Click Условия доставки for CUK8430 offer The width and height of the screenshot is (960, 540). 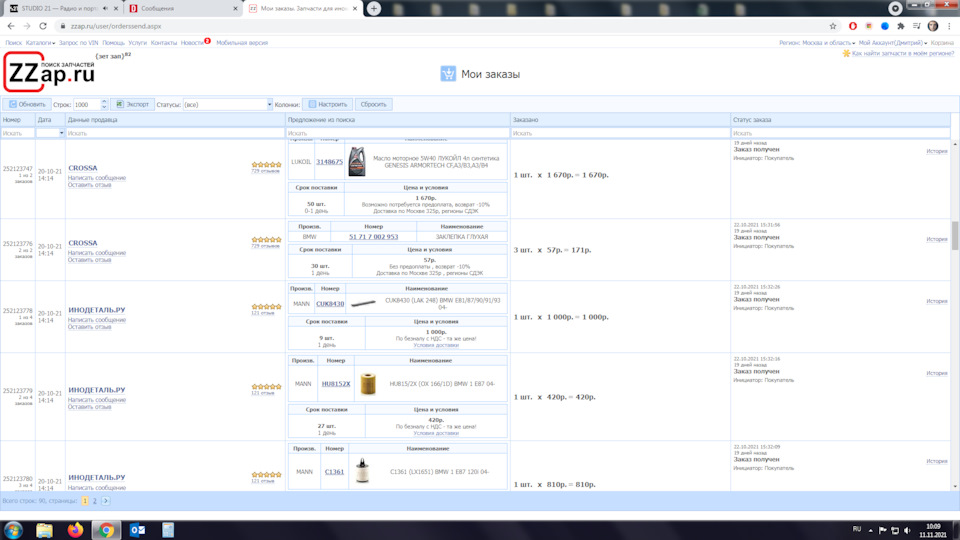coord(436,345)
